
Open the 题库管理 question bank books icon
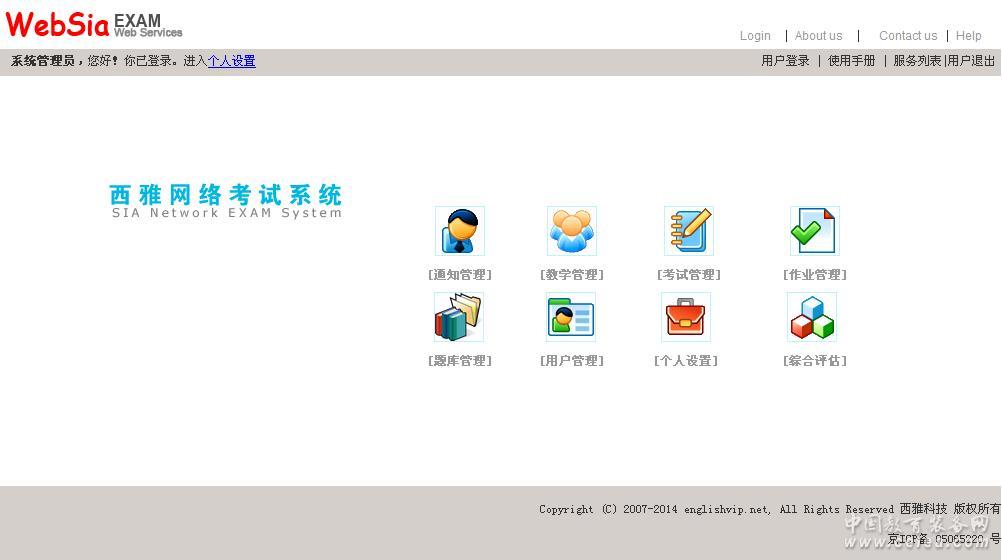coord(459,317)
